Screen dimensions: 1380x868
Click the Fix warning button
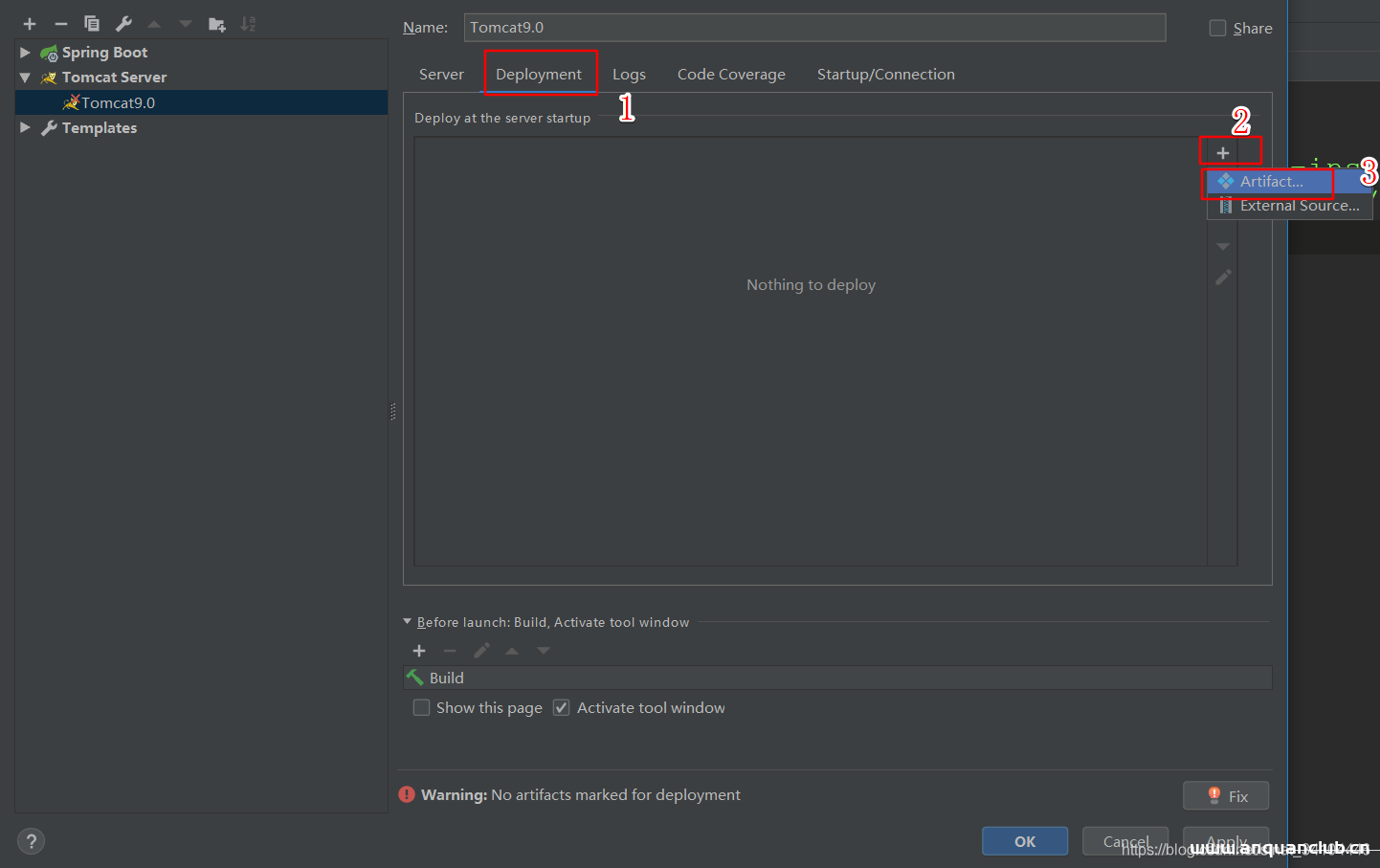pos(1225,796)
